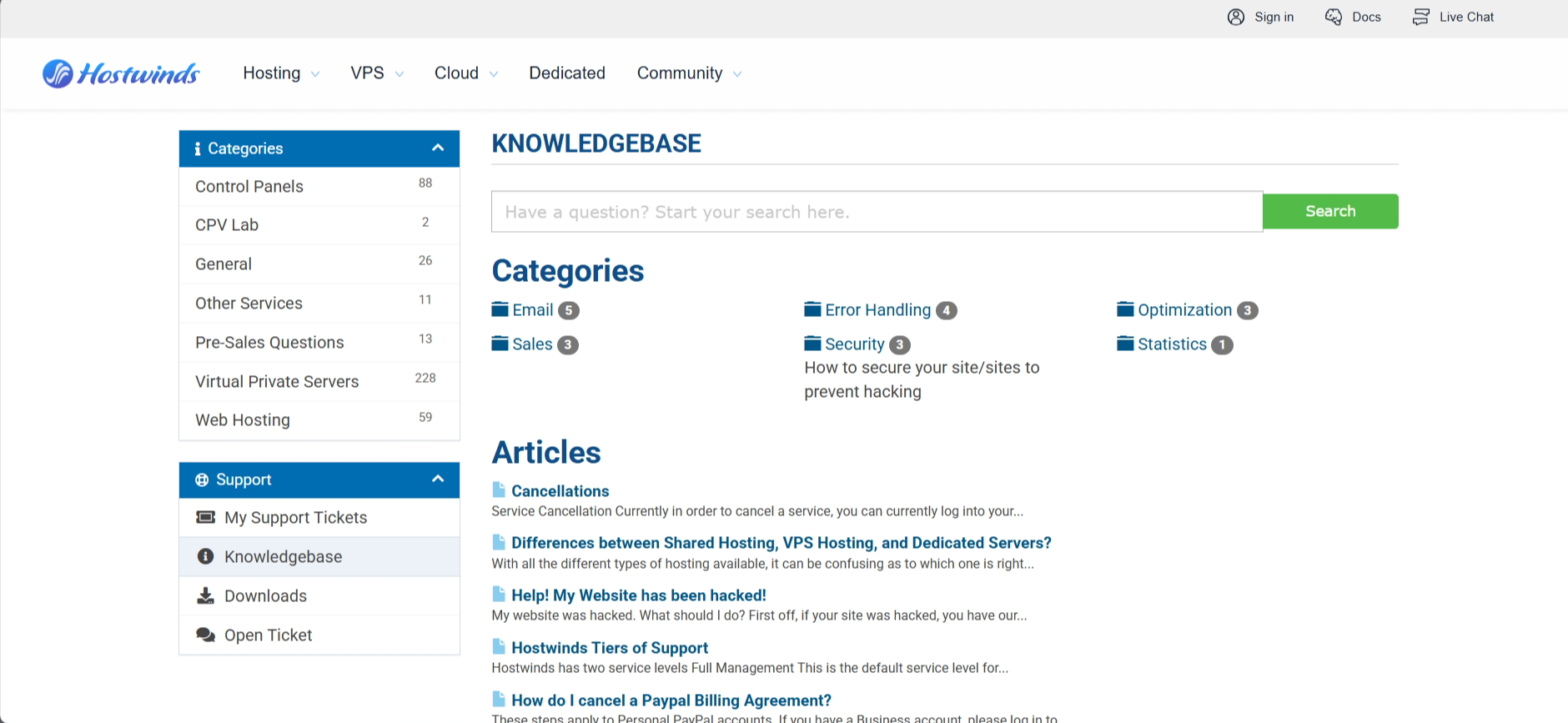The width and height of the screenshot is (1568, 723).
Task: Click the document icon beside Help! My Website has been hacked
Action: point(499,594)
